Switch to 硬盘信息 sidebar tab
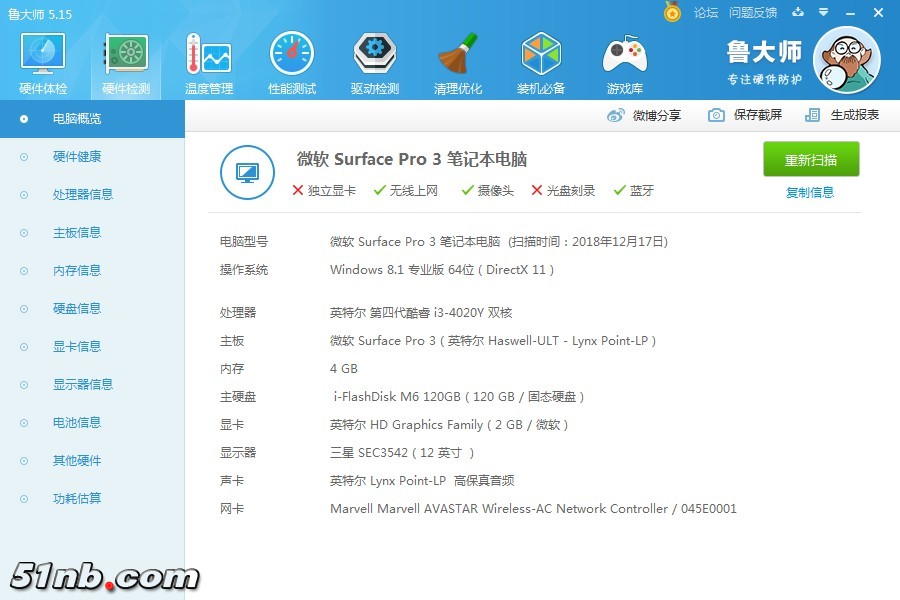Viewport: 900px width, 600px height. 77,309
